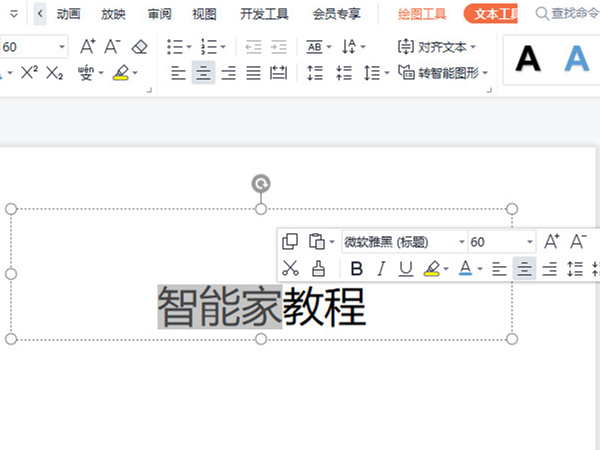The width and height of the screenshot is (600, 450).
Task: Open floating toolbar font size 60 dropdown
Action: (x=530, y=242)
